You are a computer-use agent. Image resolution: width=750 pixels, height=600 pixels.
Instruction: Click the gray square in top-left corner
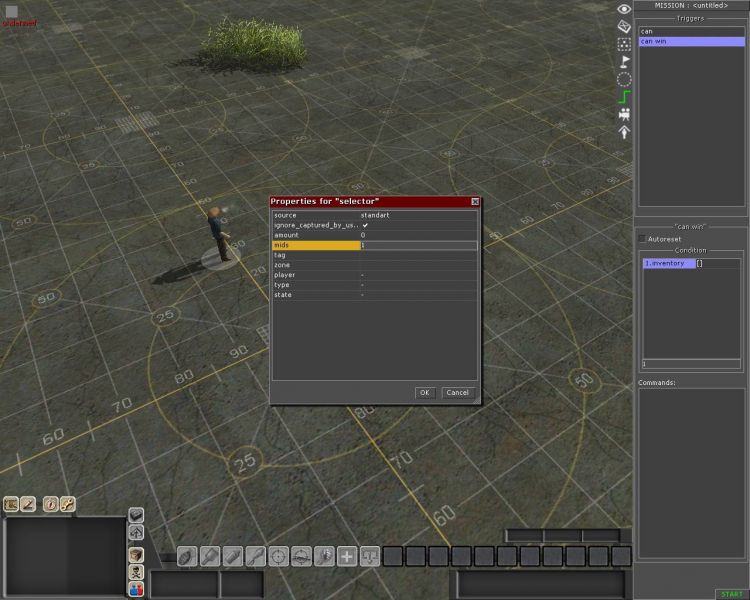click(x=11, y=12)
